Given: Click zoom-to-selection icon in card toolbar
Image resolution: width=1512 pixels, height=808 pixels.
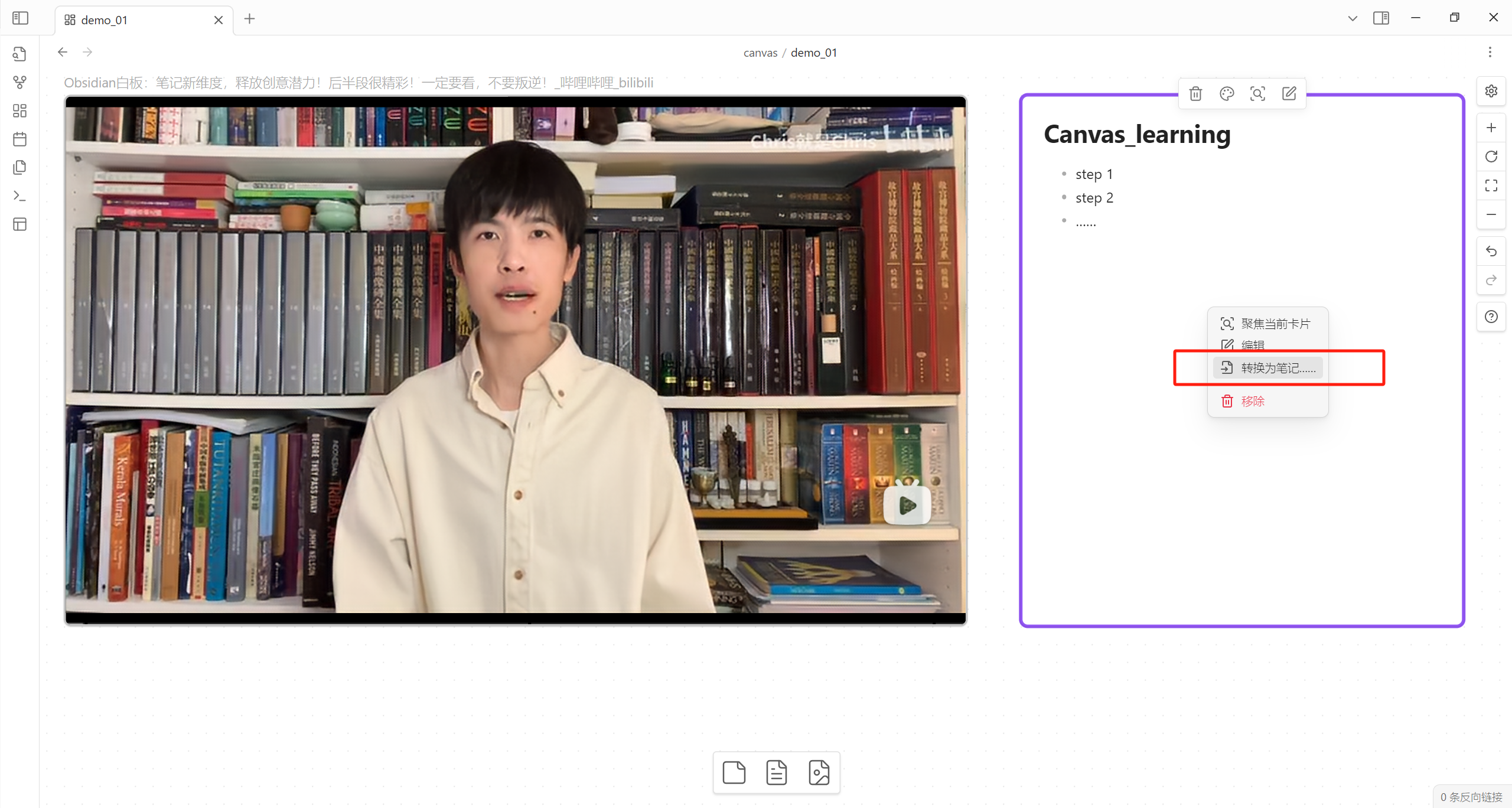Looking at the screenshot, I should (x=1257, y=93).
